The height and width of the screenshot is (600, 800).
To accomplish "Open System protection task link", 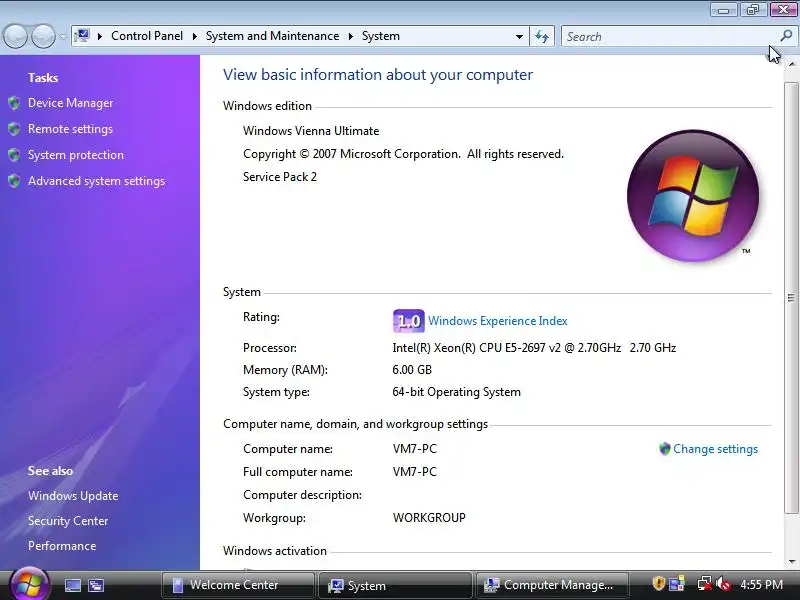I will [x=76, y=155].
